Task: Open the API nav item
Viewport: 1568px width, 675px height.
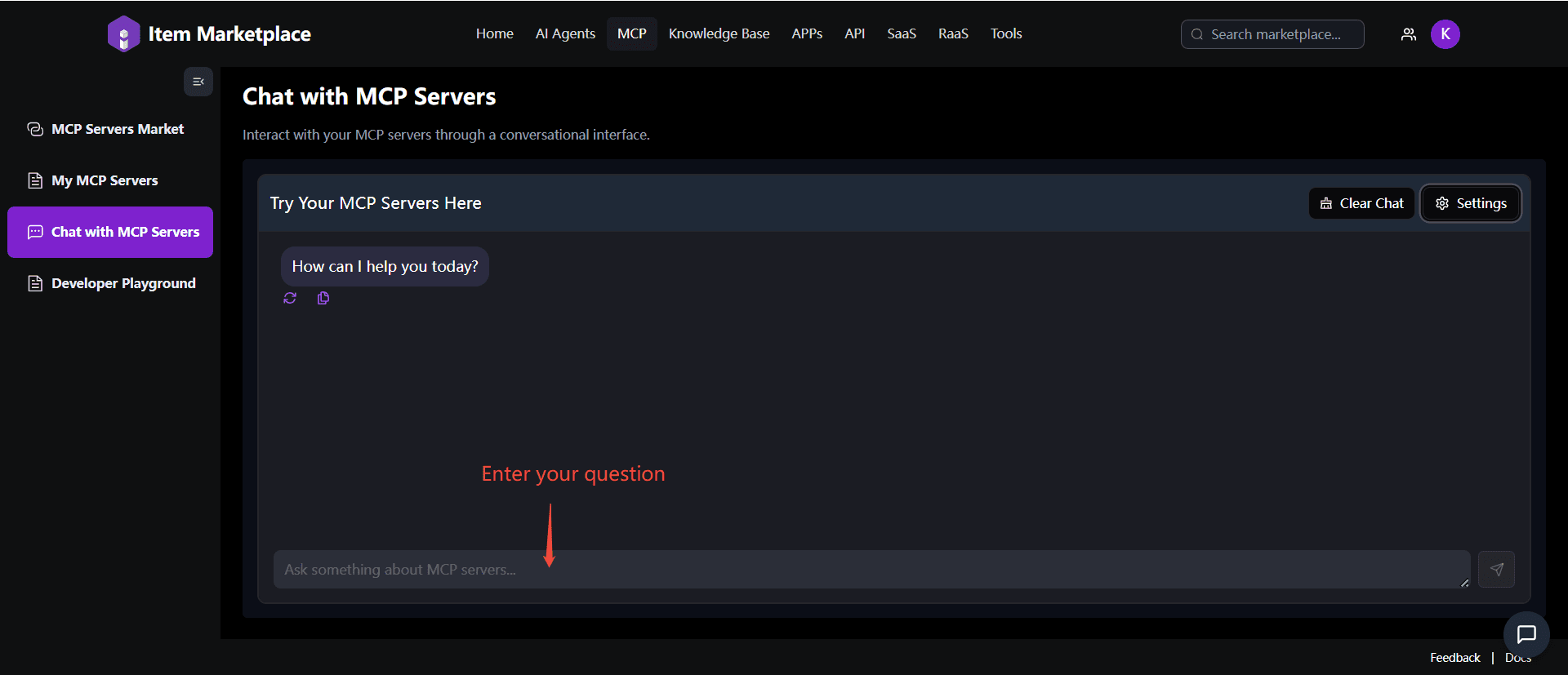Action: coord(855,33)
